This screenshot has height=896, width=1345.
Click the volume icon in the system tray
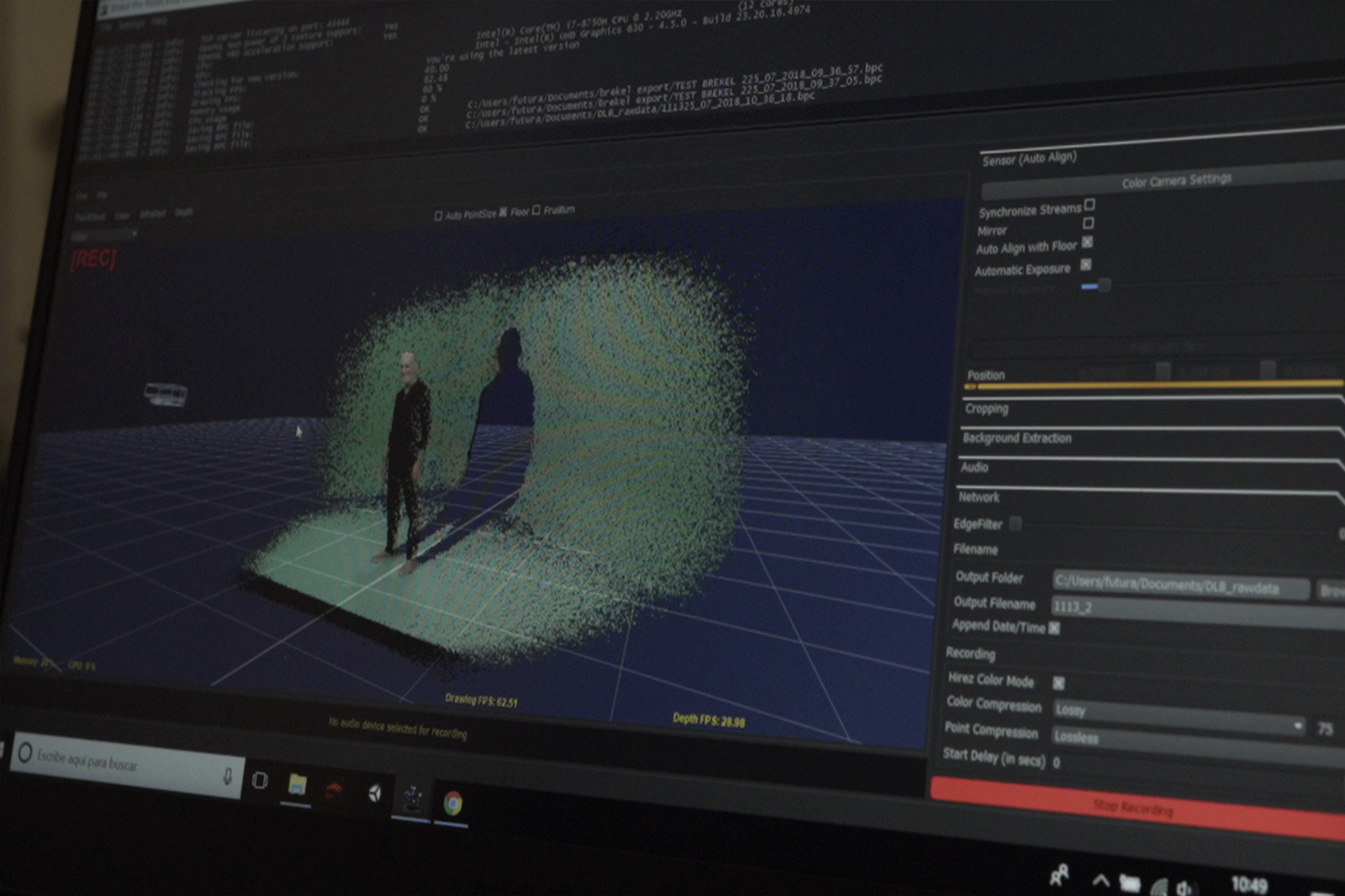(1185, 888)
